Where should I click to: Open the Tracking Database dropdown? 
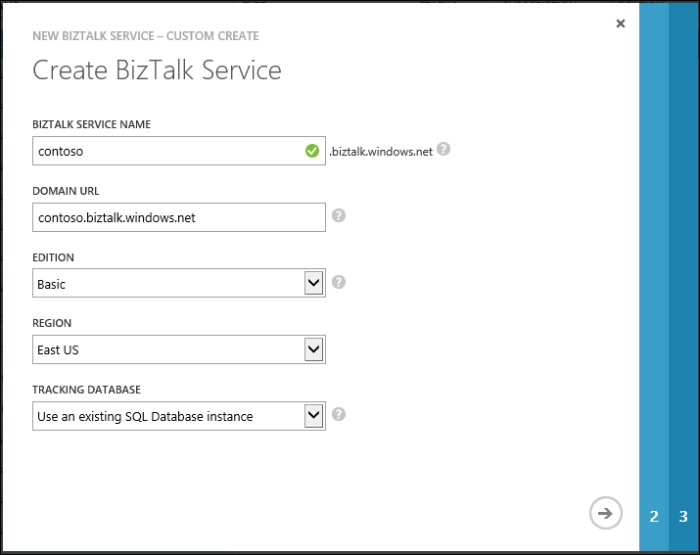(x=179, y=416)
